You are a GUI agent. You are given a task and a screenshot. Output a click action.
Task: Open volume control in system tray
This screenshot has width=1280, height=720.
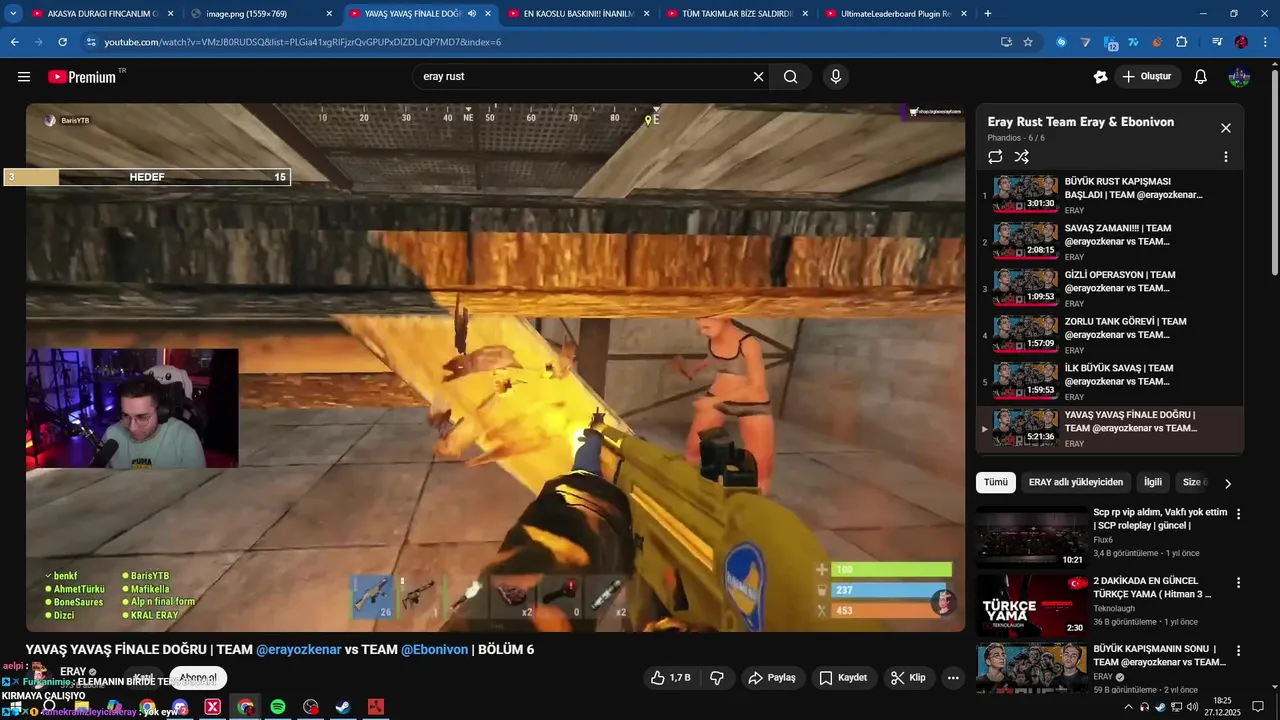[x=1192, y=707]
